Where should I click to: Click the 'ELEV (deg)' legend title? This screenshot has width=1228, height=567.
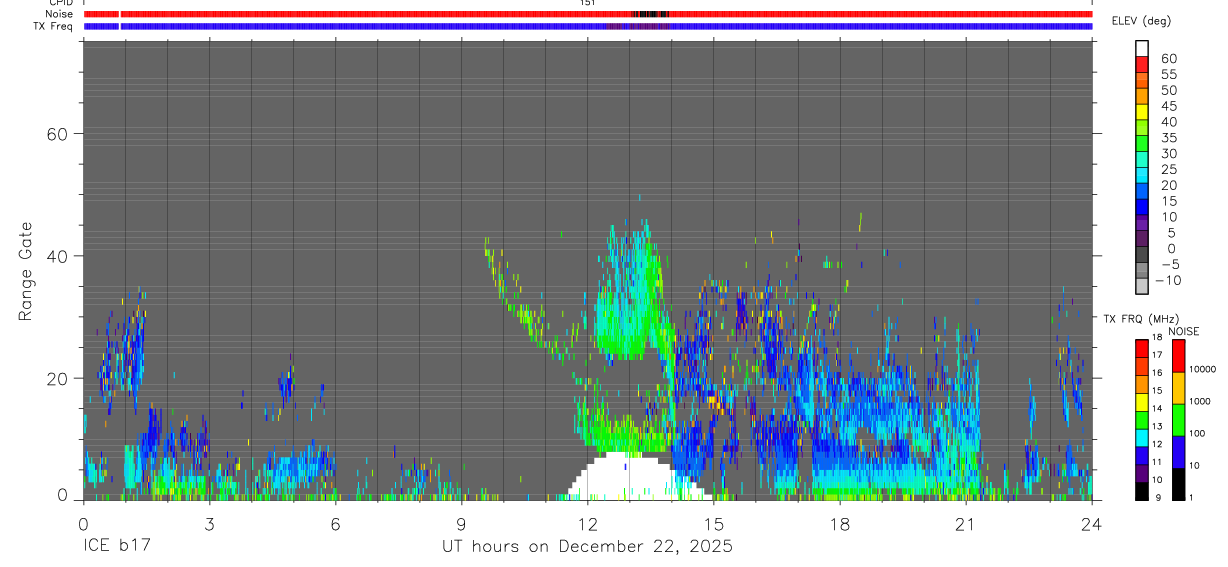[1141, 20]
